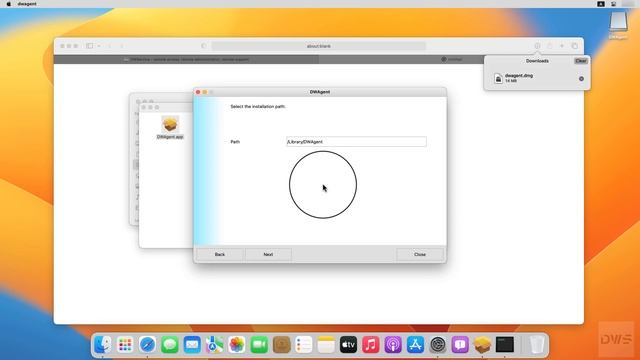
Task: Open System Settings from the Dock
Action: point(438,345)
